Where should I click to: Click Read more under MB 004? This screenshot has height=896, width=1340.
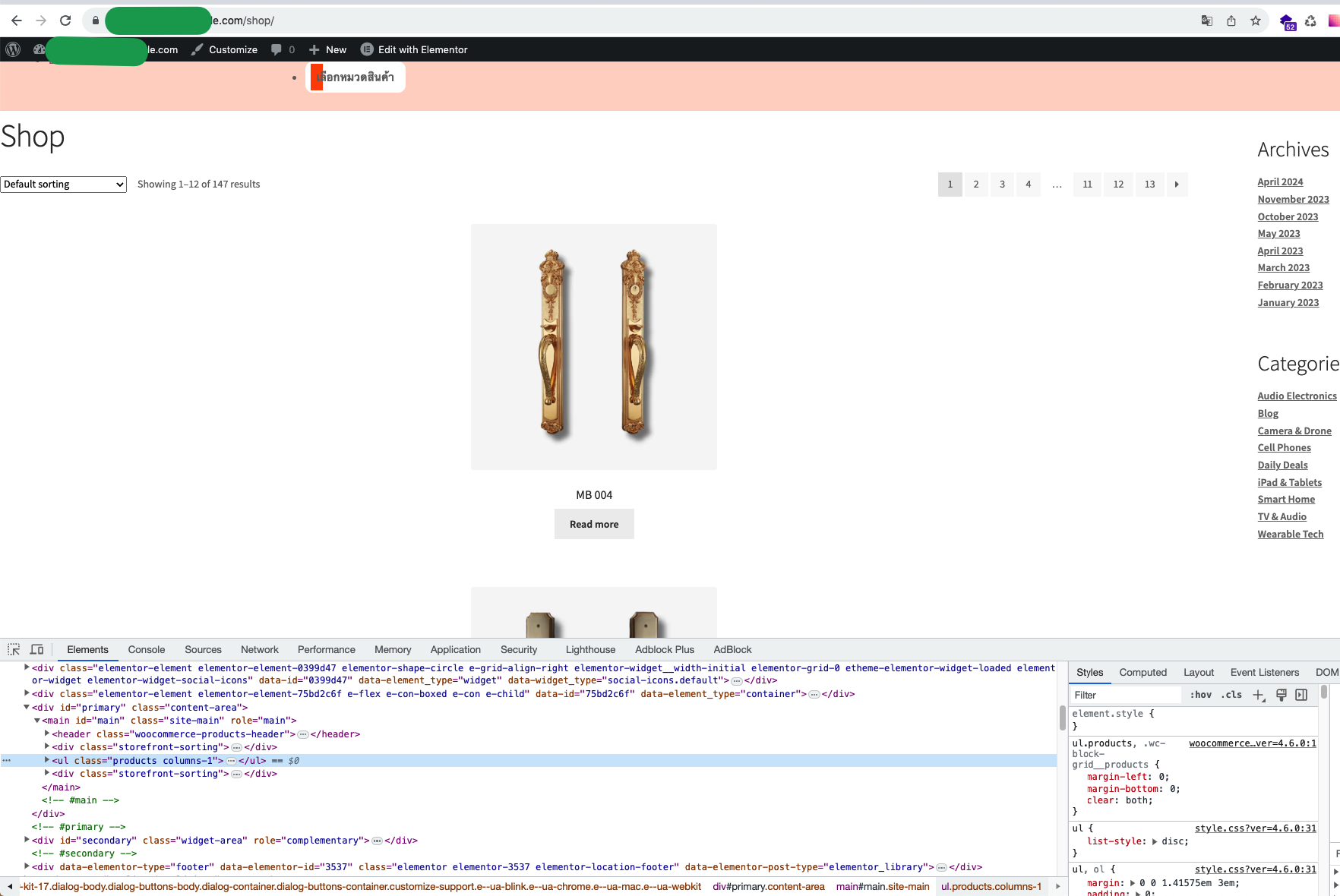pos(594,524)
